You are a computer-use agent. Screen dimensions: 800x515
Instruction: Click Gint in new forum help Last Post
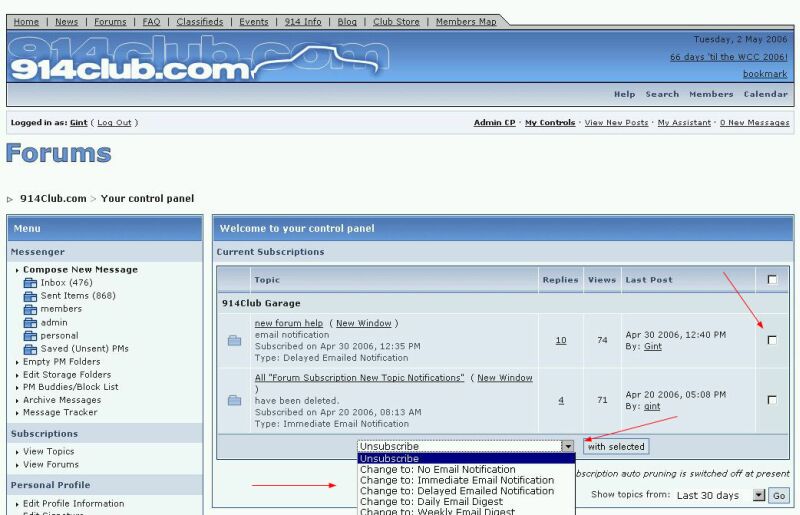tap(653, 347)
